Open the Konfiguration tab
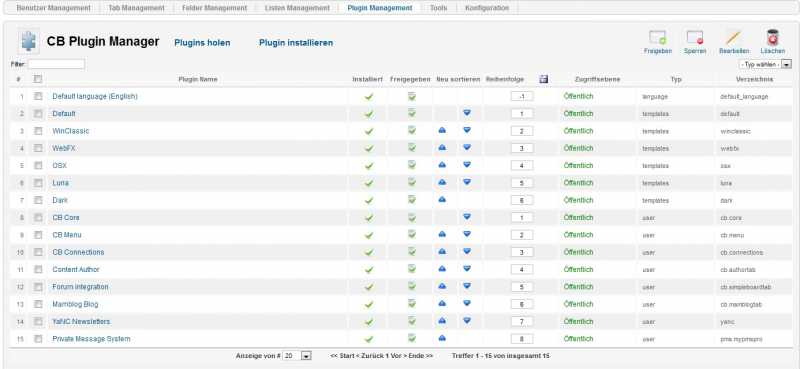This screenshot has width=800, height=369. tap(487, 8)
